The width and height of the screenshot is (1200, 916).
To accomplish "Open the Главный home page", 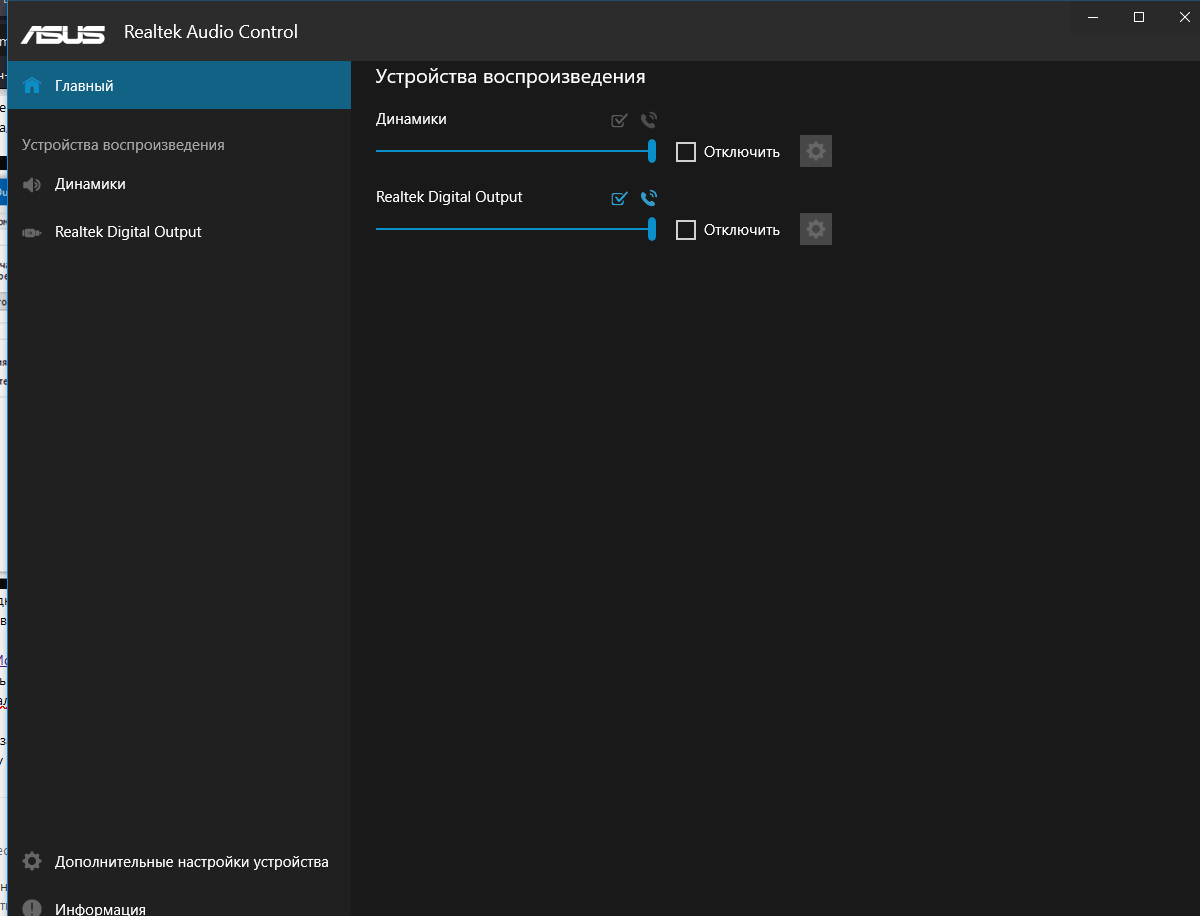I will (180, 86).
